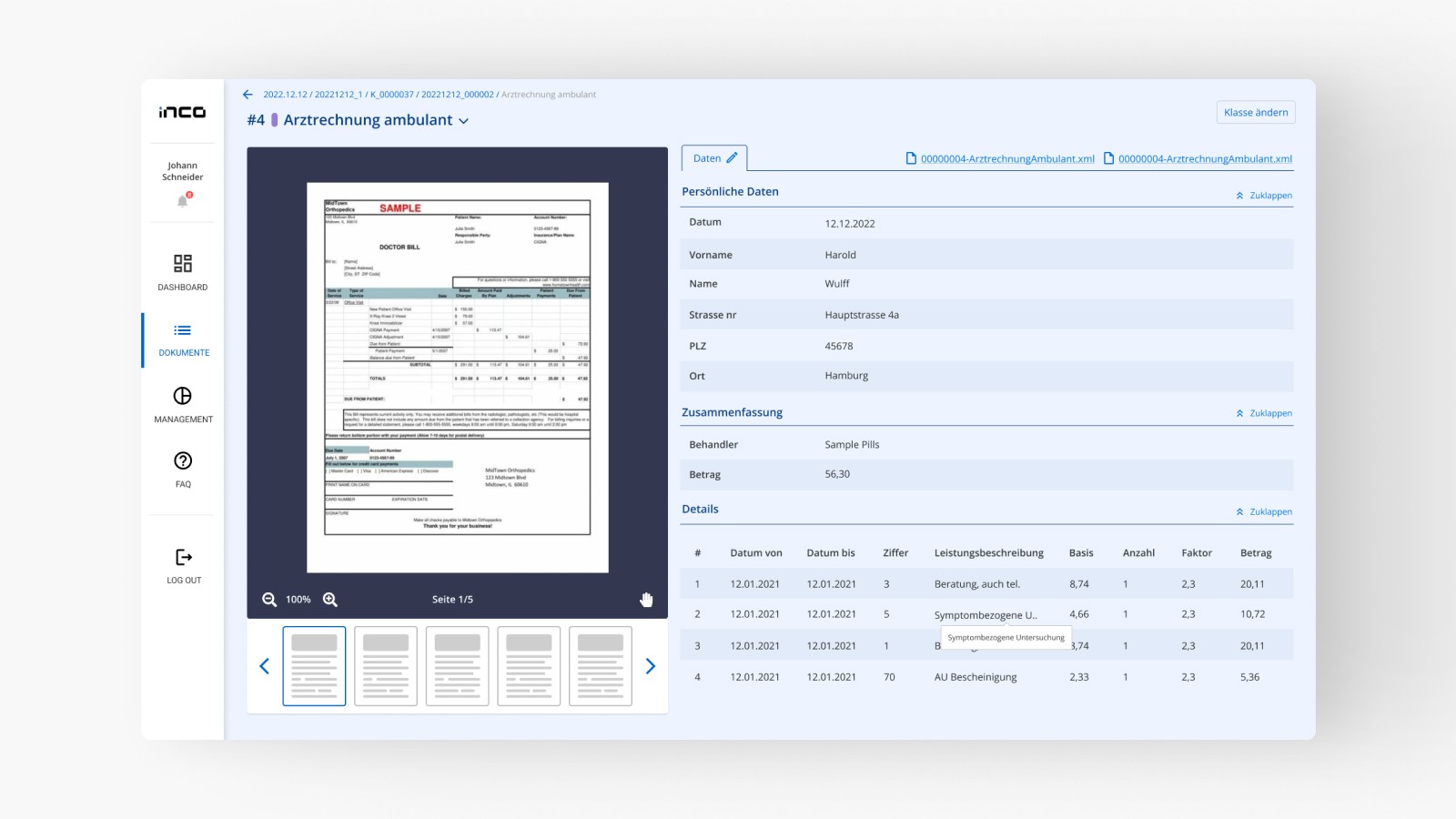Click the Faktor column header

[1197, 553]
